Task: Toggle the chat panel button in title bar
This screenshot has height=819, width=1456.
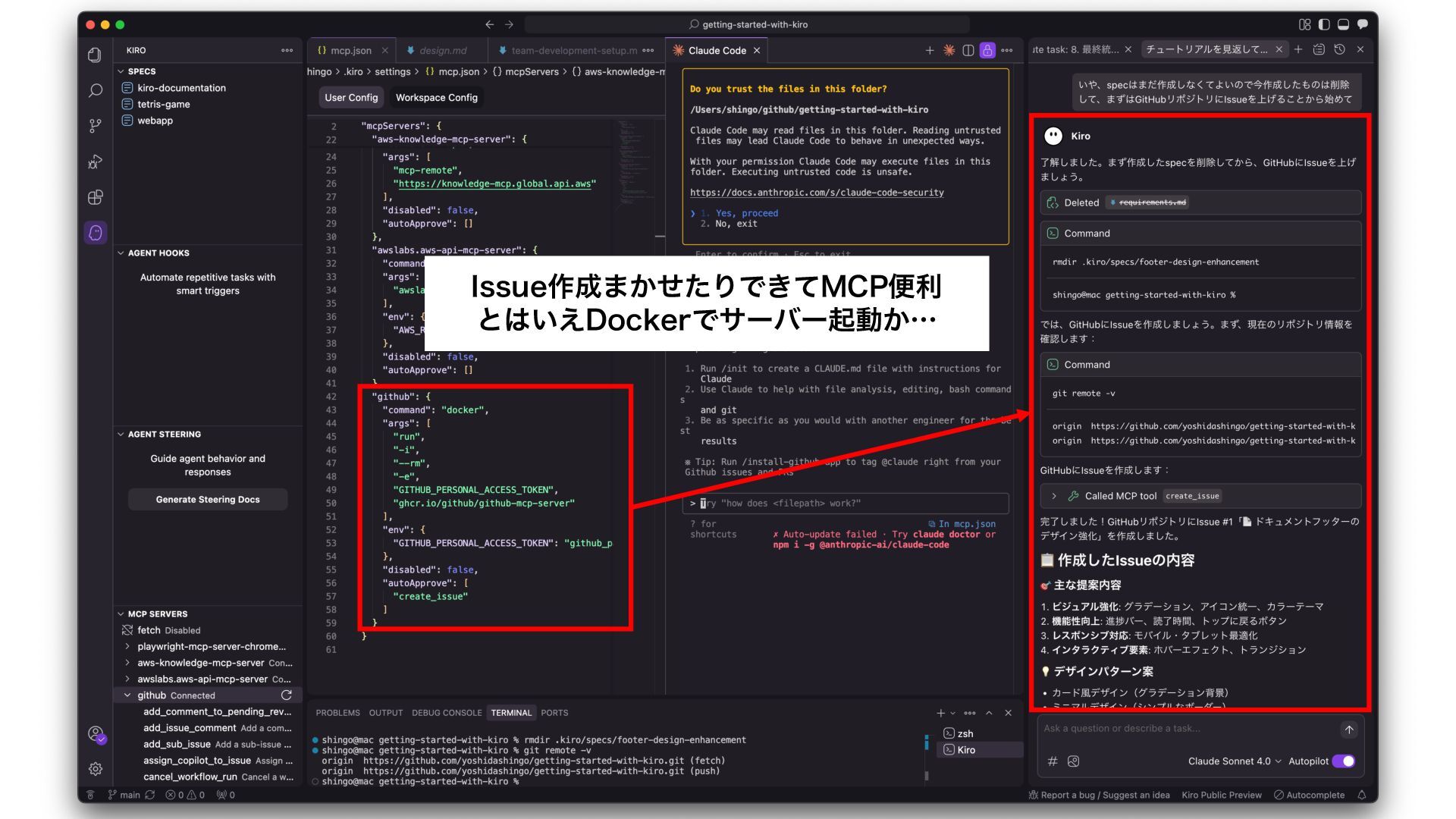Action: (x=1363, y=24)
